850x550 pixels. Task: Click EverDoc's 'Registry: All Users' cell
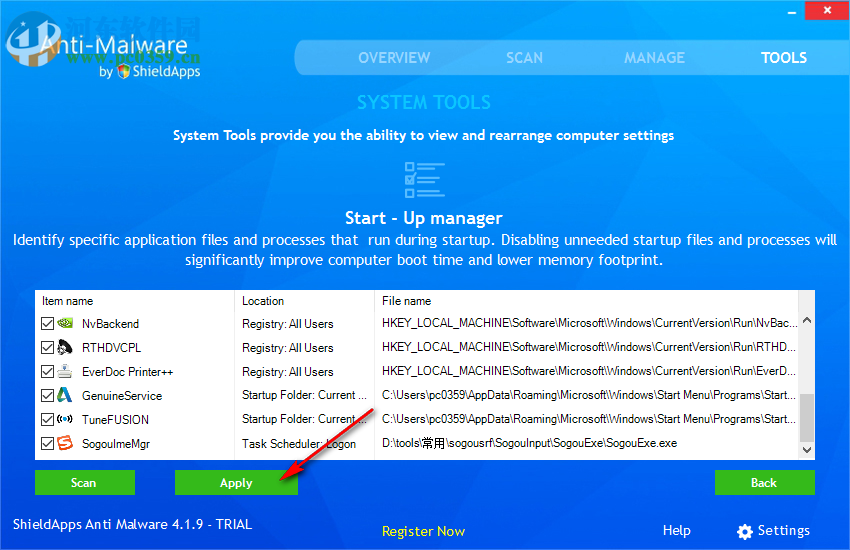pyautogui.click(x=287, y=372)
